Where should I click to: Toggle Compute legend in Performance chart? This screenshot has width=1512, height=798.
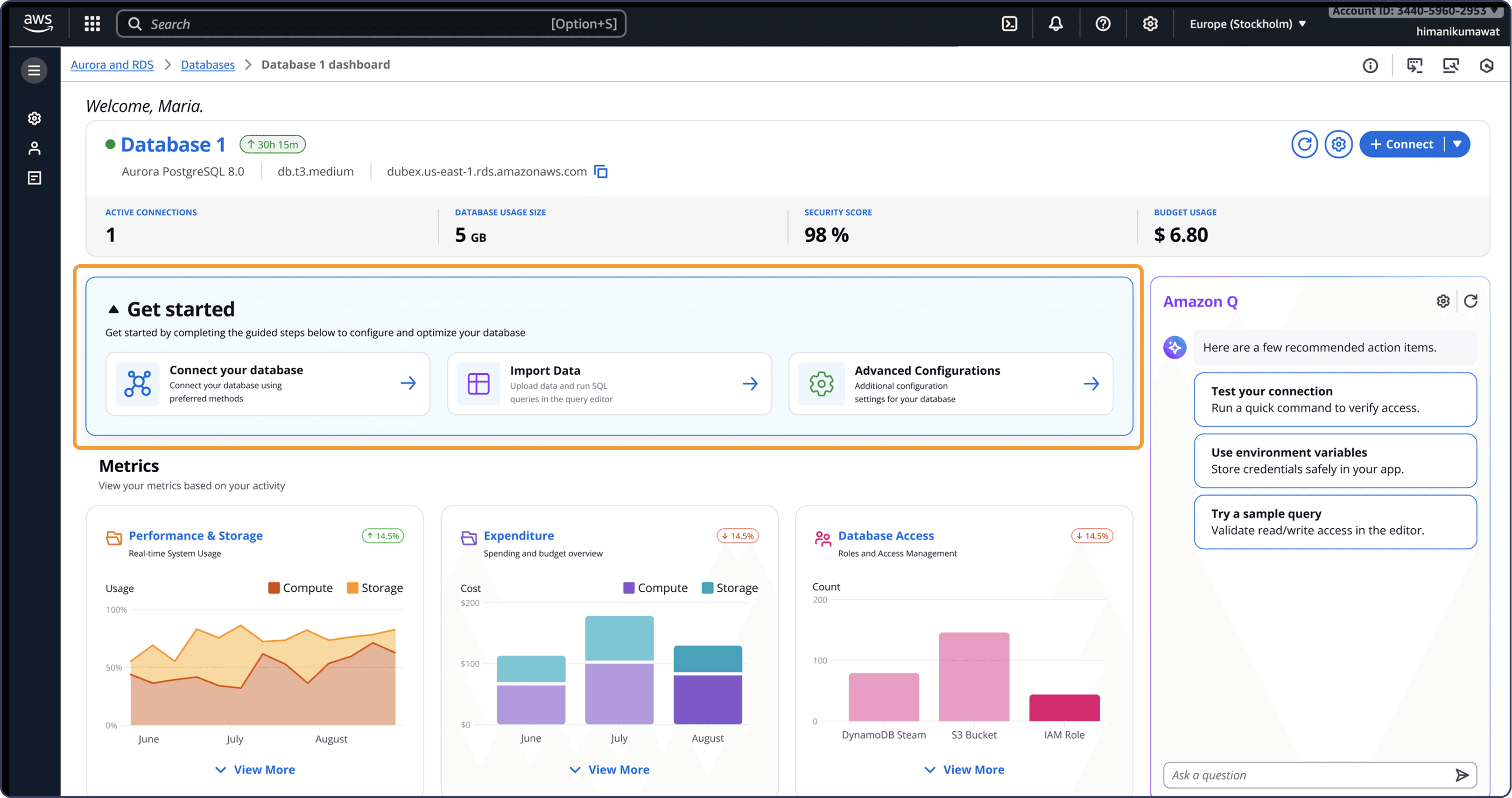coord(300,588)
